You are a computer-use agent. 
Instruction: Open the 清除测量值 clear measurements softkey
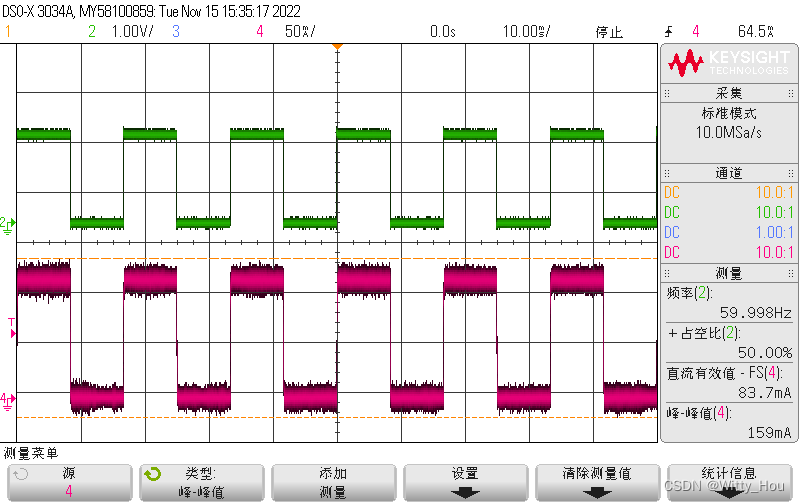tap(597, 483)
